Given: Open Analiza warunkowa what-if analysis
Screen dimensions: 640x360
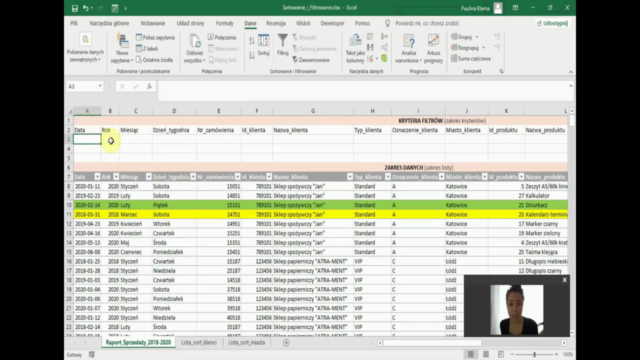Looking at the screenshot, I should click(409, 49).
